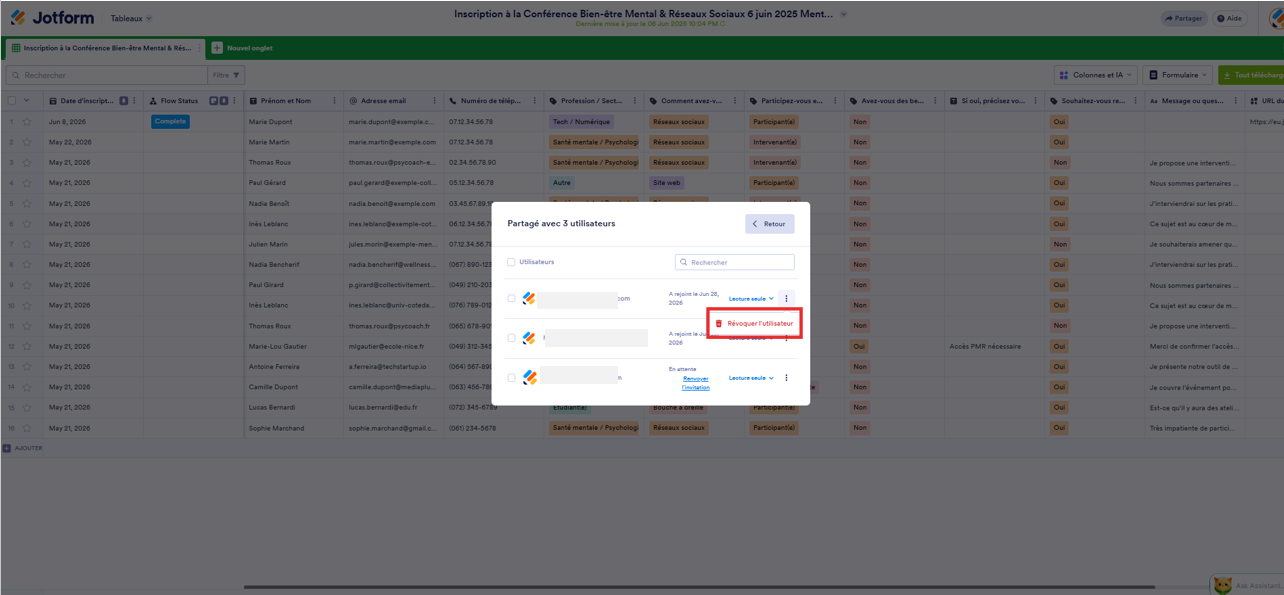Click the Renvoyer l'invitation link
The image size is (1284, 595).
pyautogui.click(x=696, y=382)
